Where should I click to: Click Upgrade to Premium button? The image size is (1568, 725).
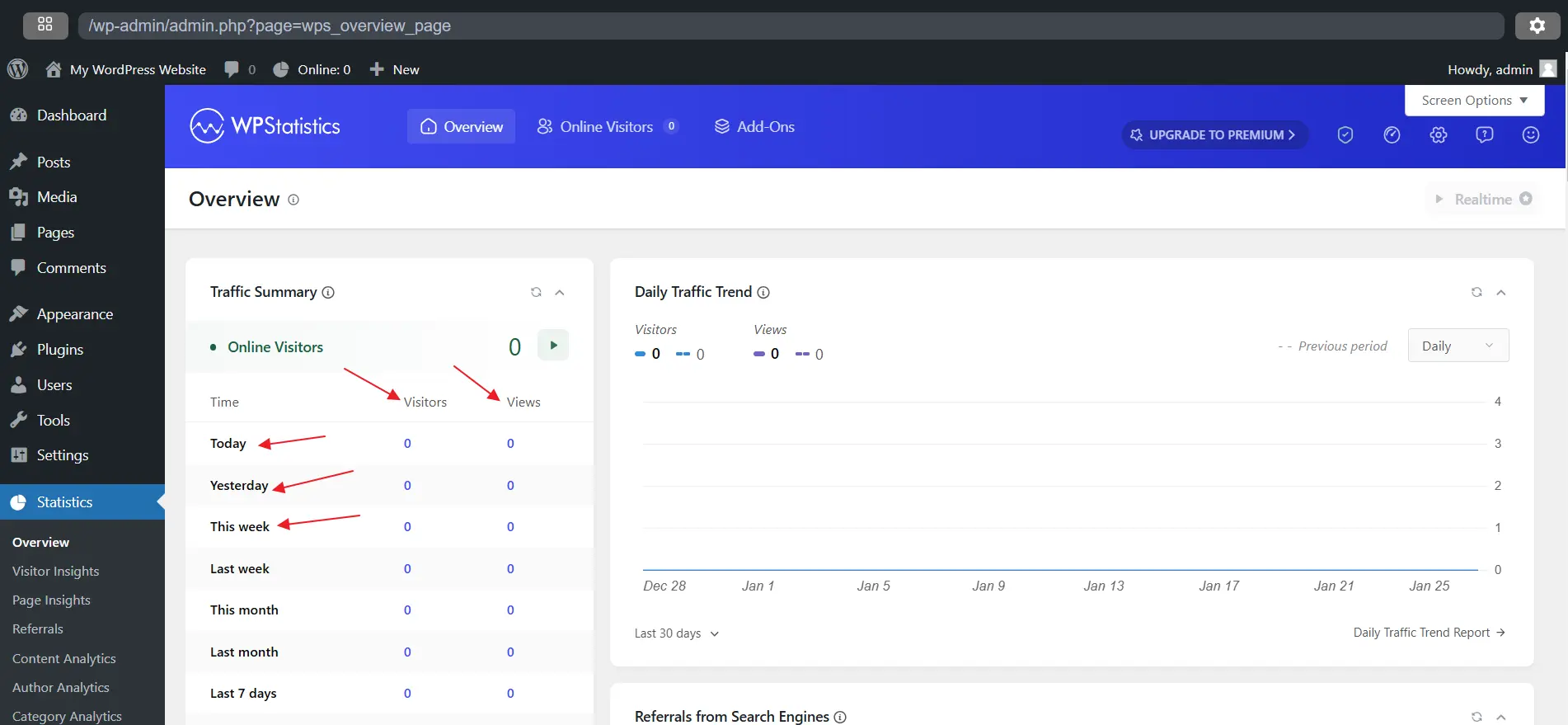[x=1214, y=134]
